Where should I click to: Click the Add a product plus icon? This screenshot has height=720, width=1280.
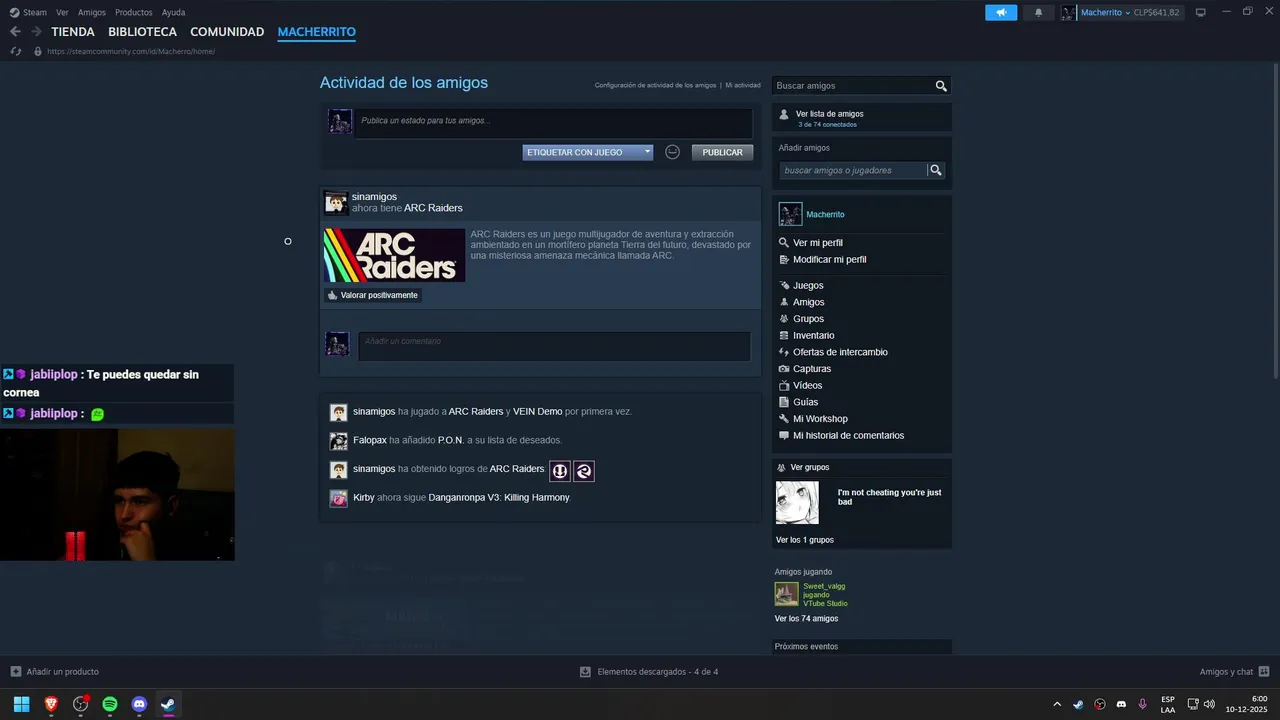pos(15,672)
